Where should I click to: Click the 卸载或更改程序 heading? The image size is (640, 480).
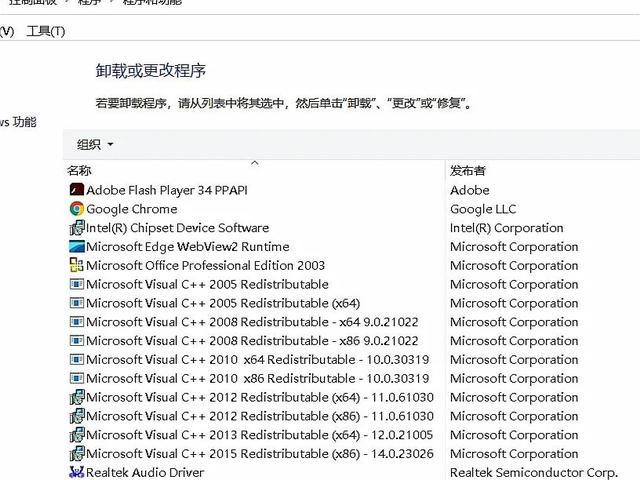coord(151,71)
